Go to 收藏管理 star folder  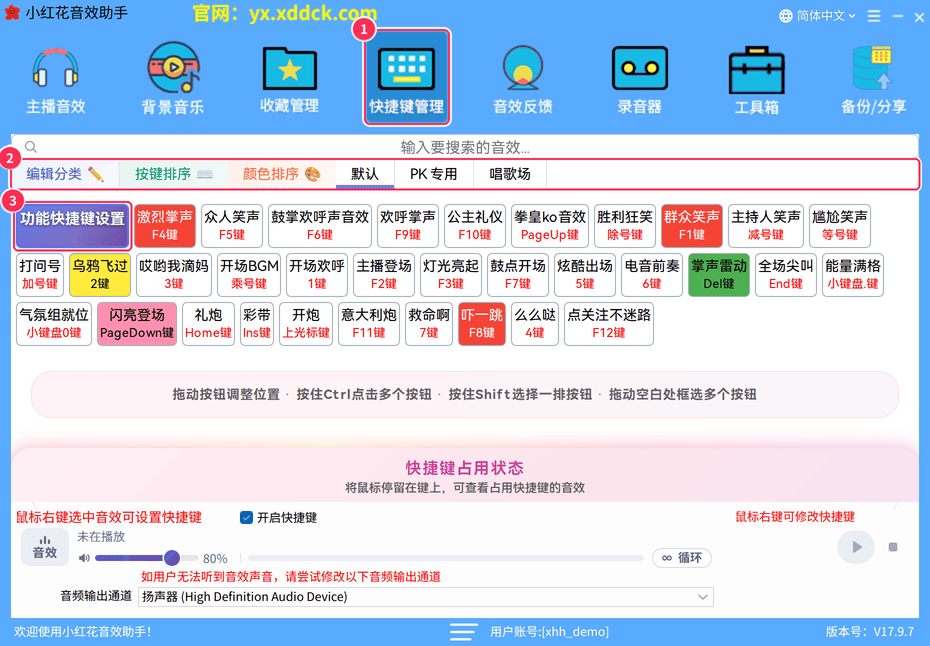point(289,79)
